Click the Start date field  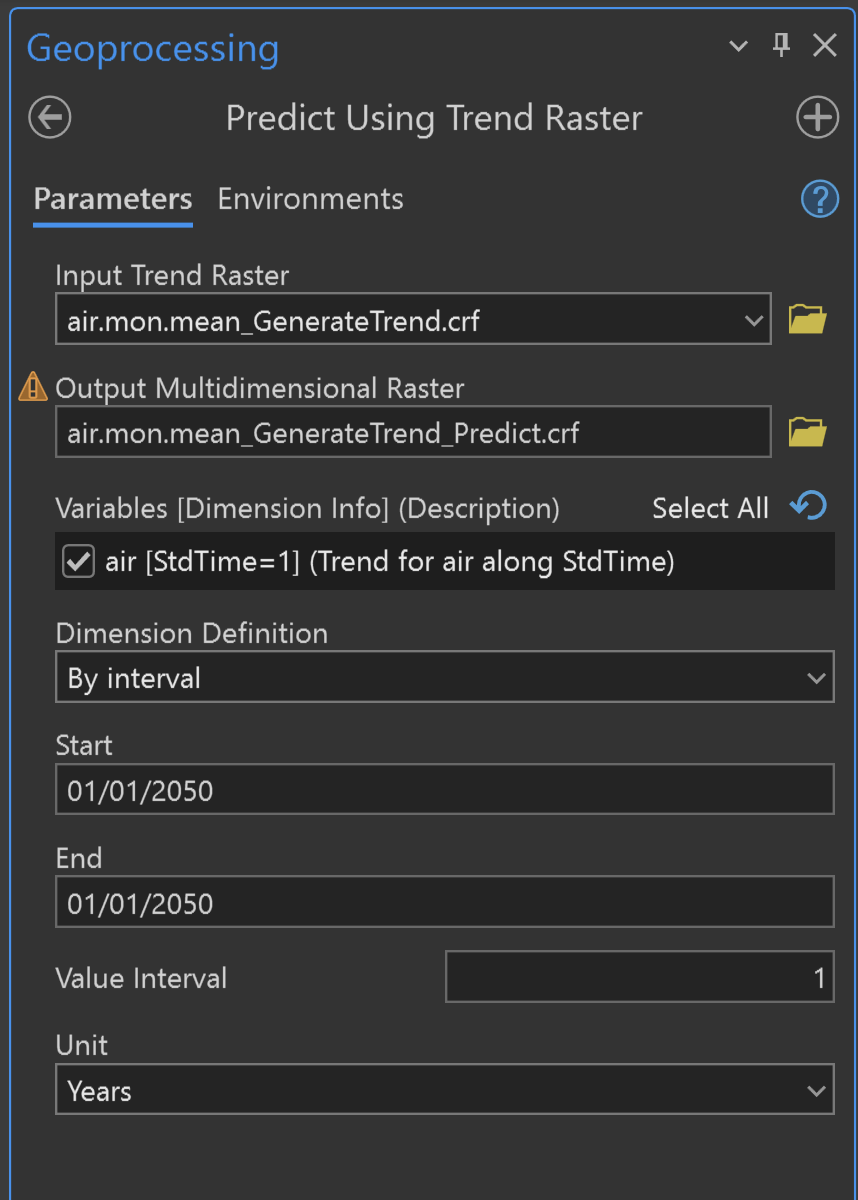(444, 791)
